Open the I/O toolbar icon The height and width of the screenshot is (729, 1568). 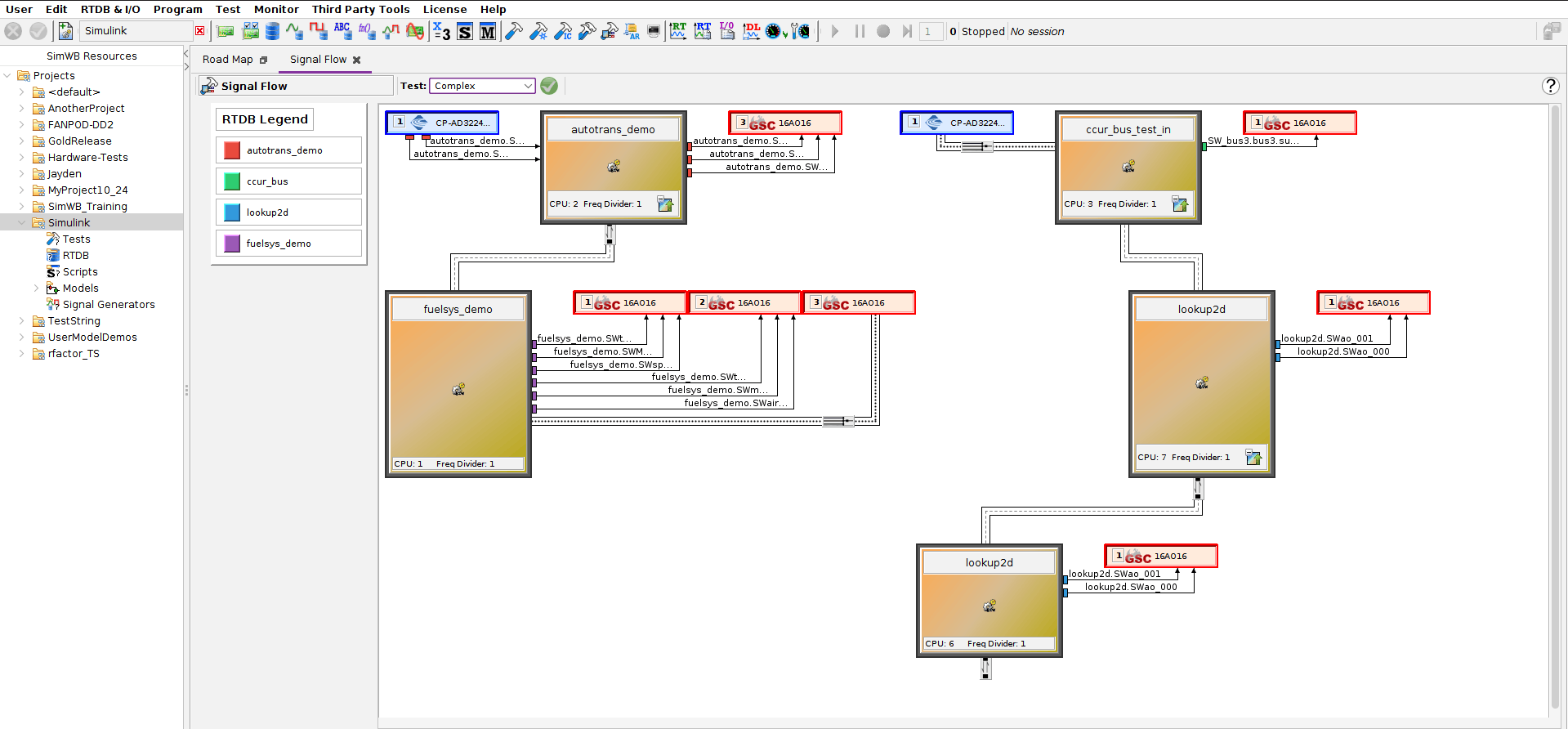pos(727,31)
